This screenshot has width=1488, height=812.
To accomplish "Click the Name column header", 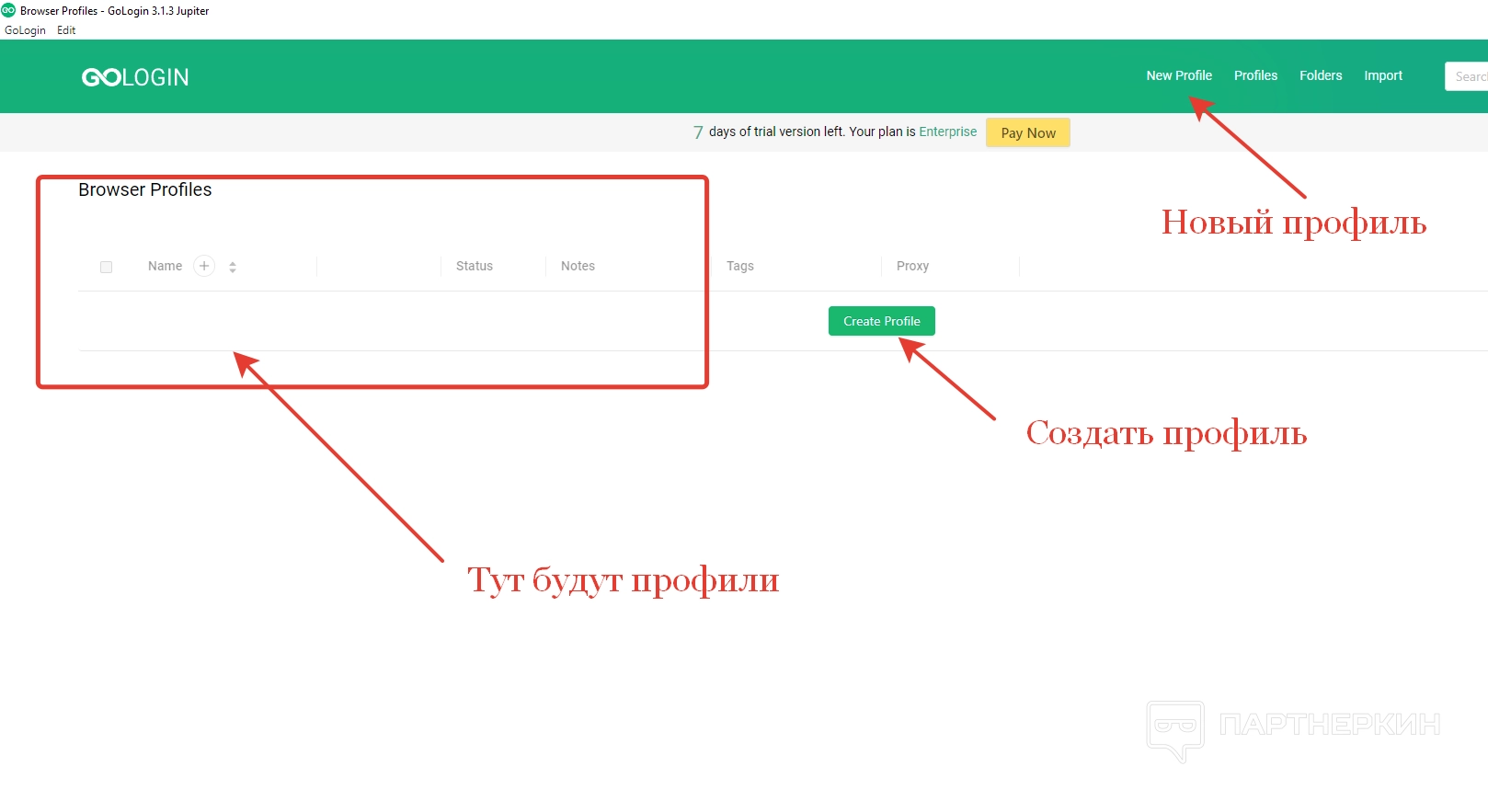I will (166, 266).
